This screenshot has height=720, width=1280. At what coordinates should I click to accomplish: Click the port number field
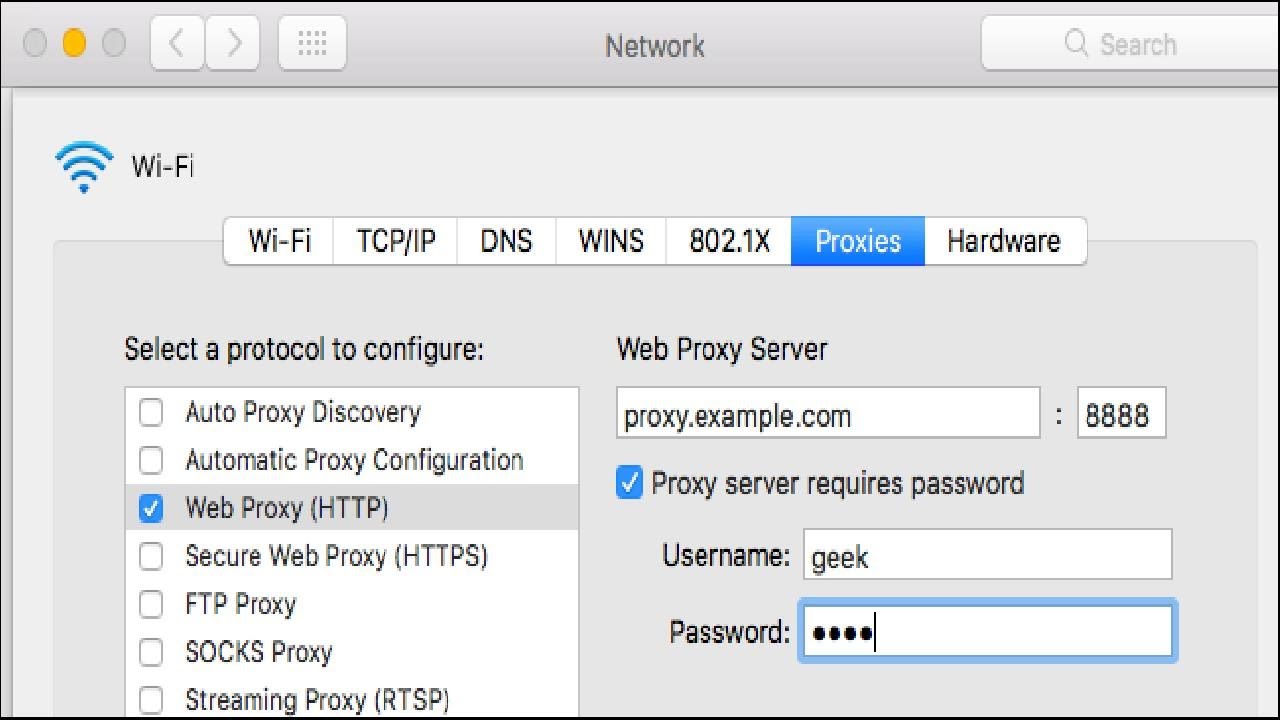point(1120,415)
